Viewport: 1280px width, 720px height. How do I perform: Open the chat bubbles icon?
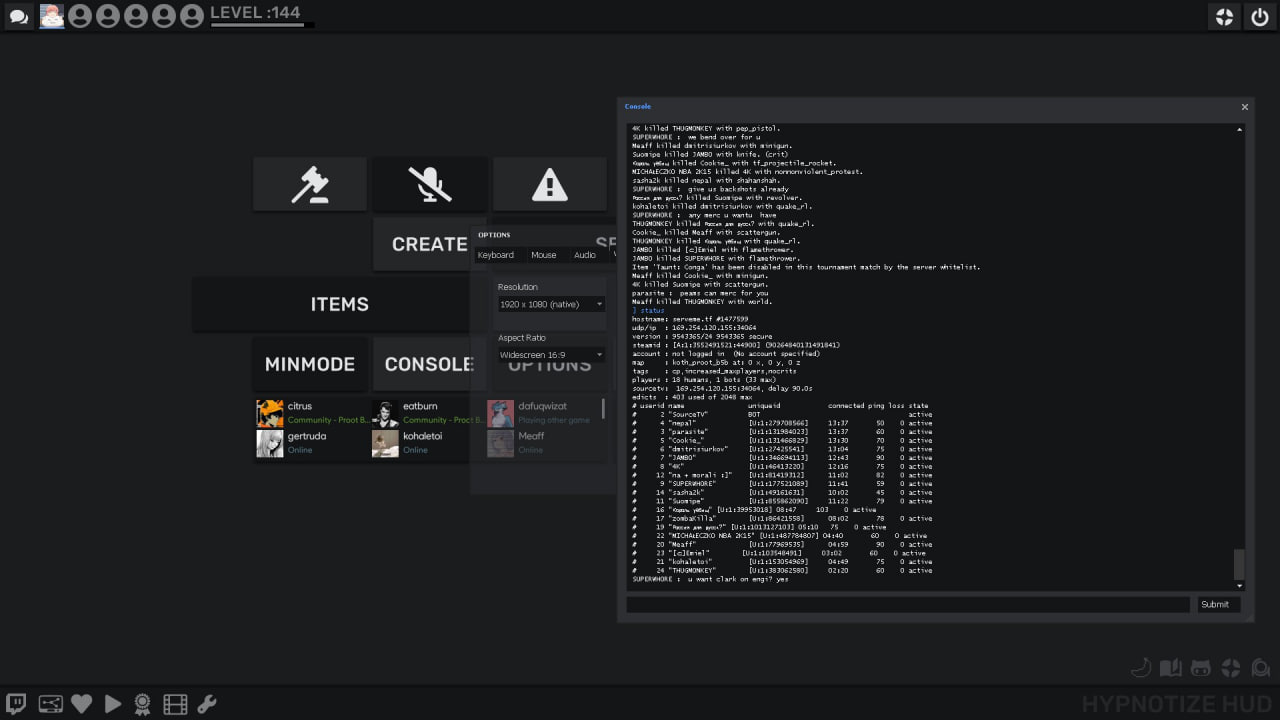tap(18, 16)
